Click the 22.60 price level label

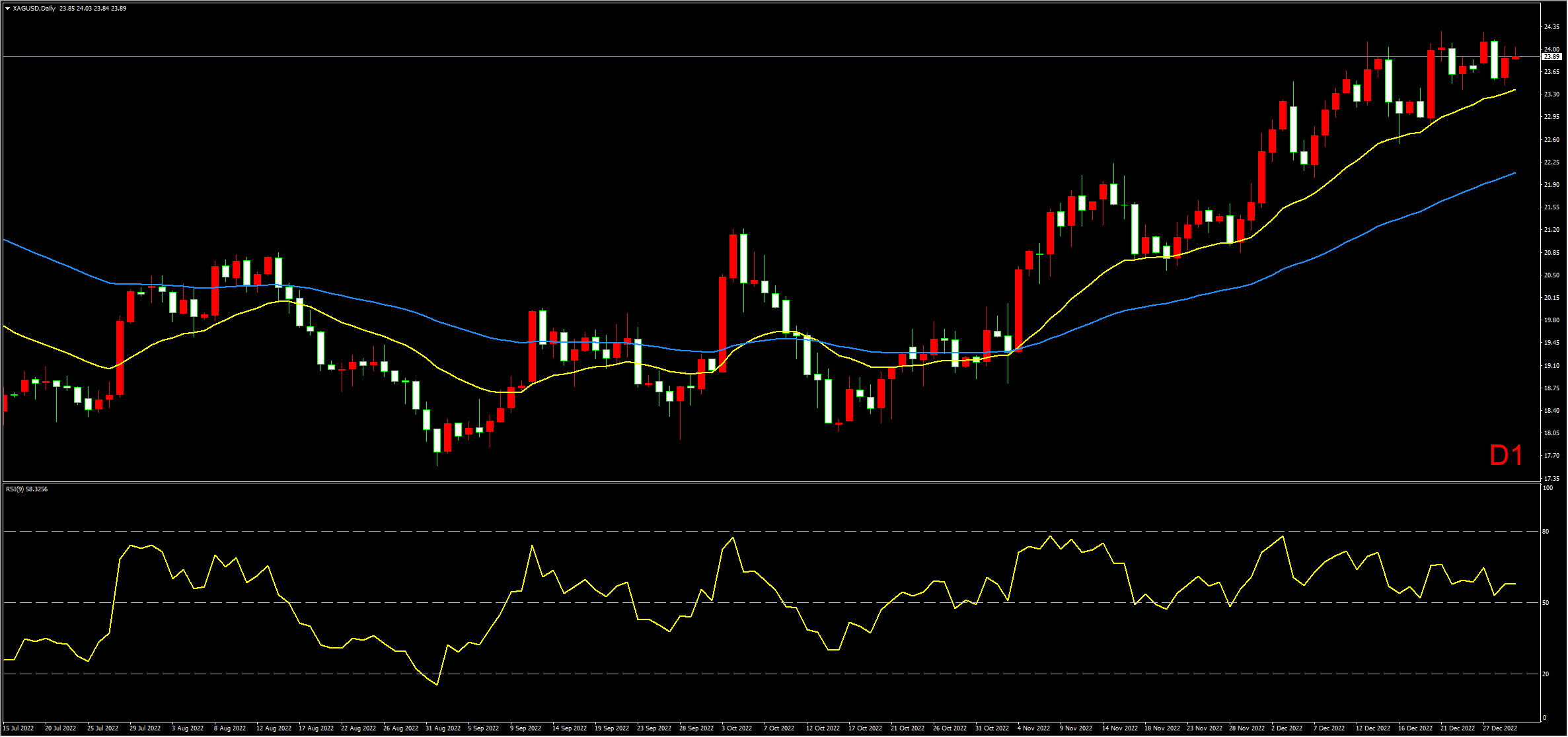tap(1551, 140)
